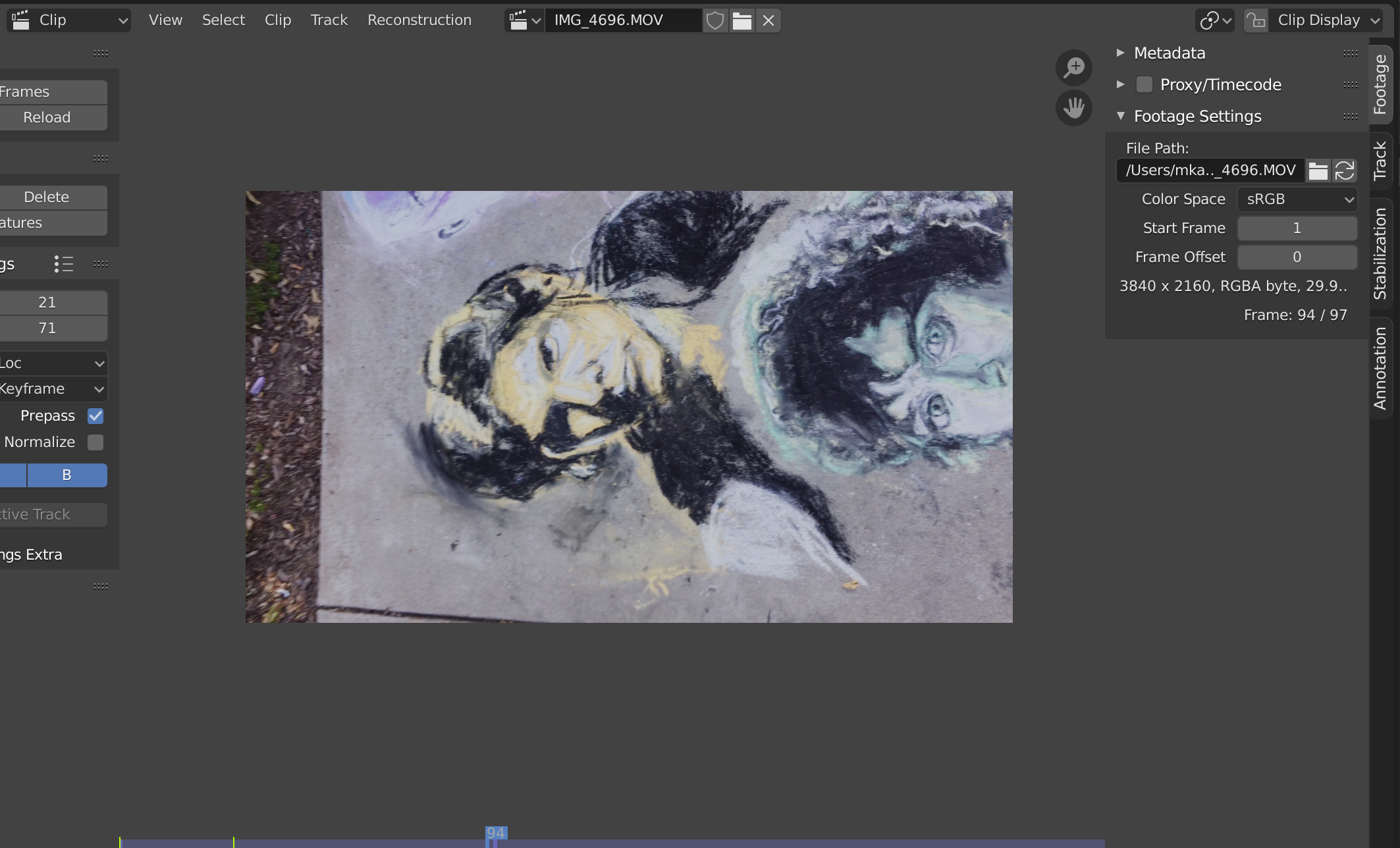Disable the Prepass checkbox
This screenshot has width=1400, height=848.
95,416
